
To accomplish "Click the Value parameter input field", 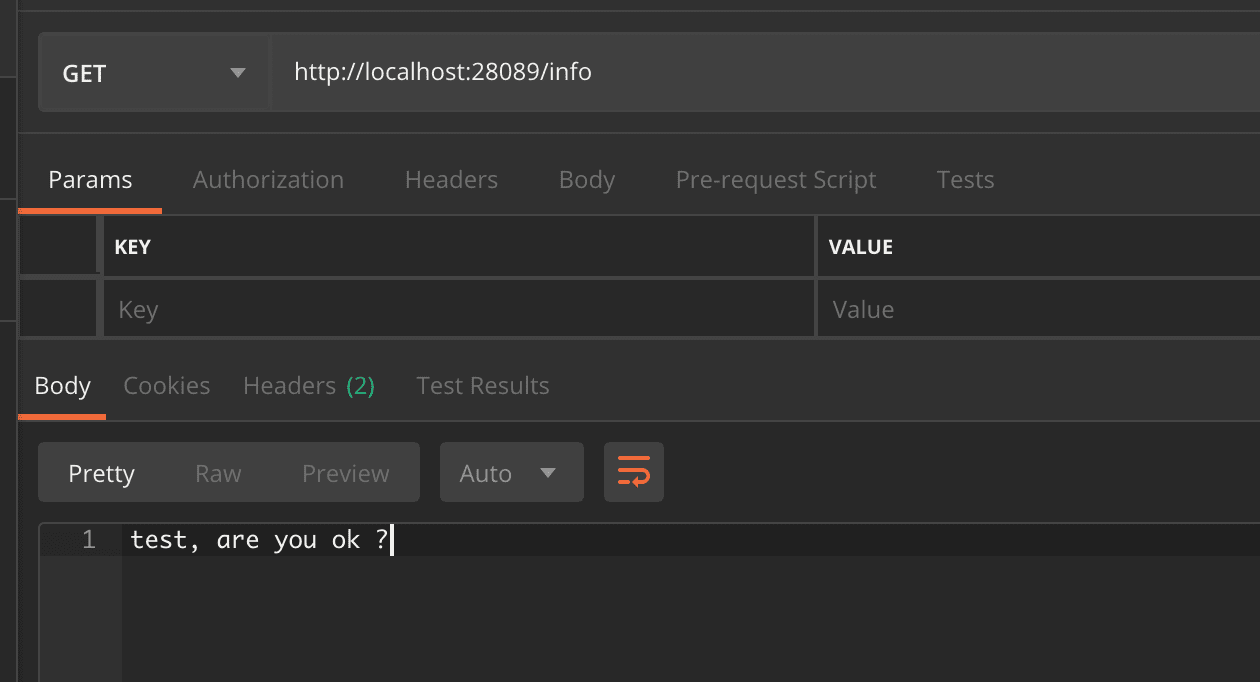I will [1035, 310].
